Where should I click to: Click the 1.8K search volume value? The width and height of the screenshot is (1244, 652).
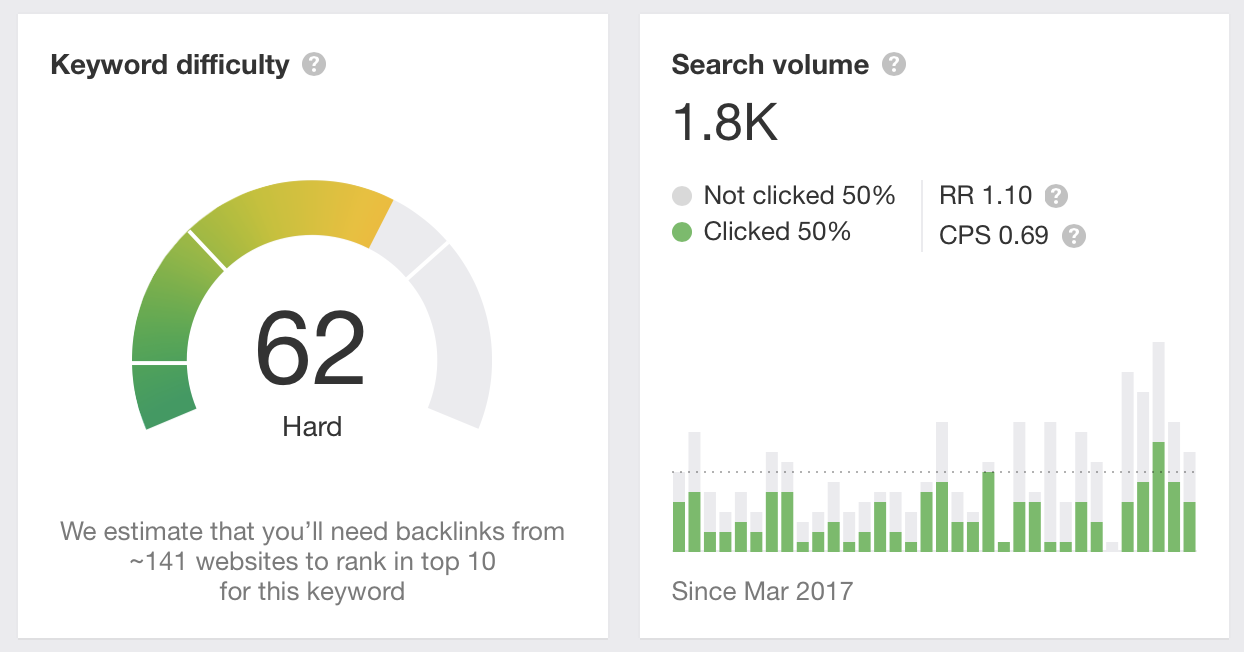pos(725,123)
